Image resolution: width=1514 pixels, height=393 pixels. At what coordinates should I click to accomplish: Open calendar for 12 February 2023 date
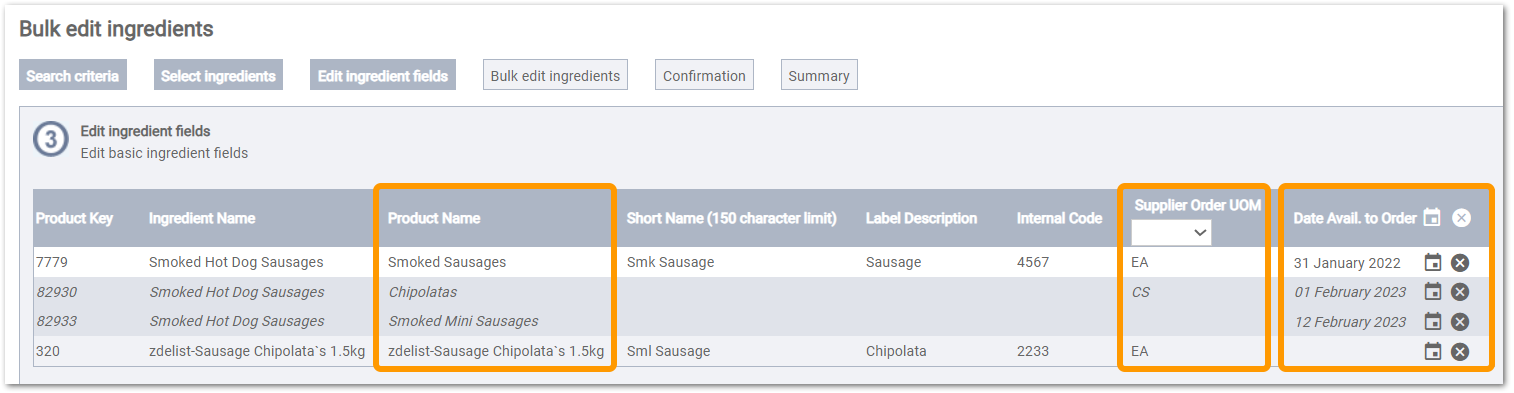pos(1433,322)
